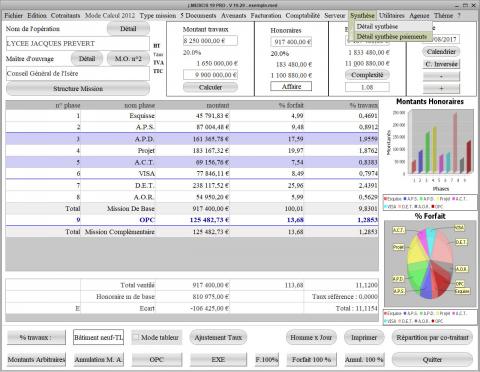Open the Cotraitants menu
480x372 pixels.
point(65,16)
